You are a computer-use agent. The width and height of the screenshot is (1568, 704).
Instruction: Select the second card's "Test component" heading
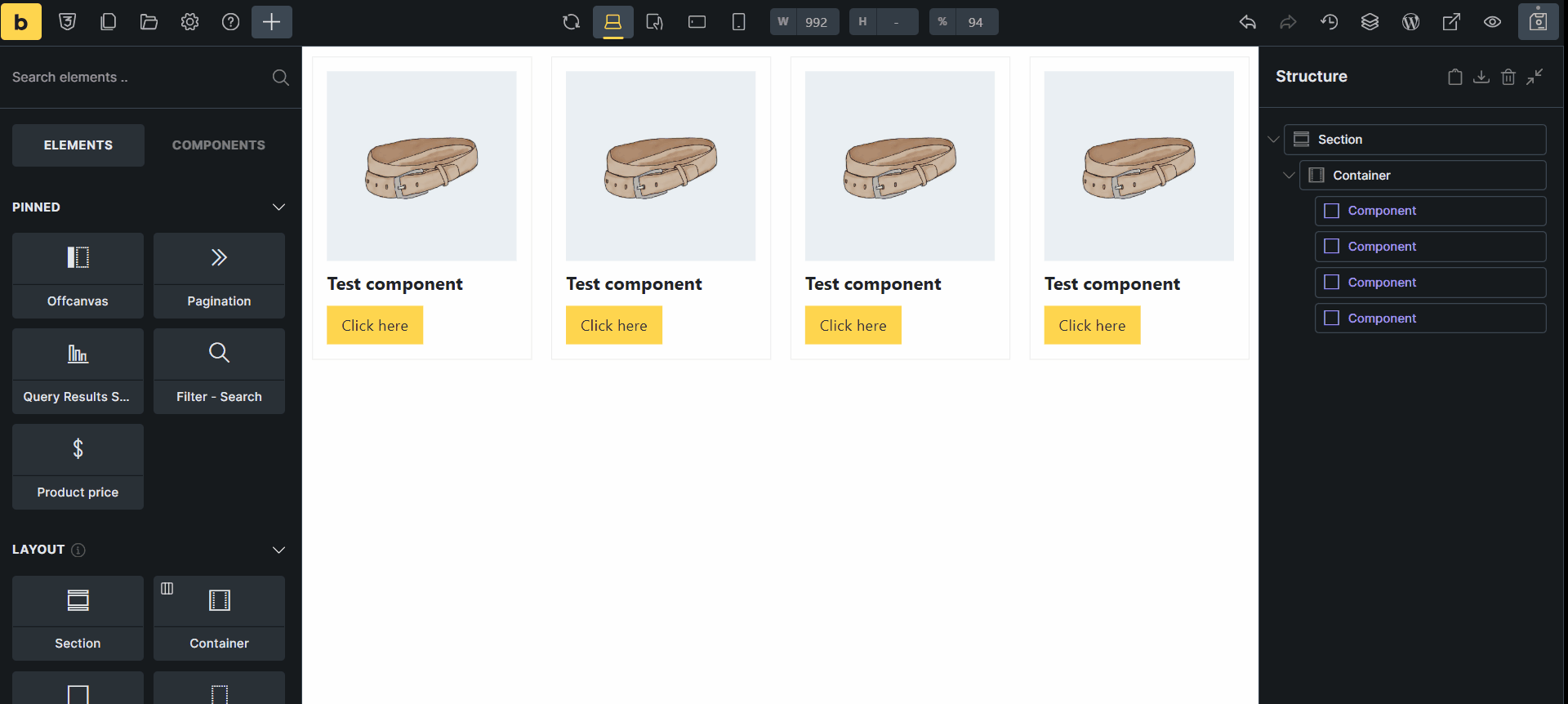(x=634, y=284)
